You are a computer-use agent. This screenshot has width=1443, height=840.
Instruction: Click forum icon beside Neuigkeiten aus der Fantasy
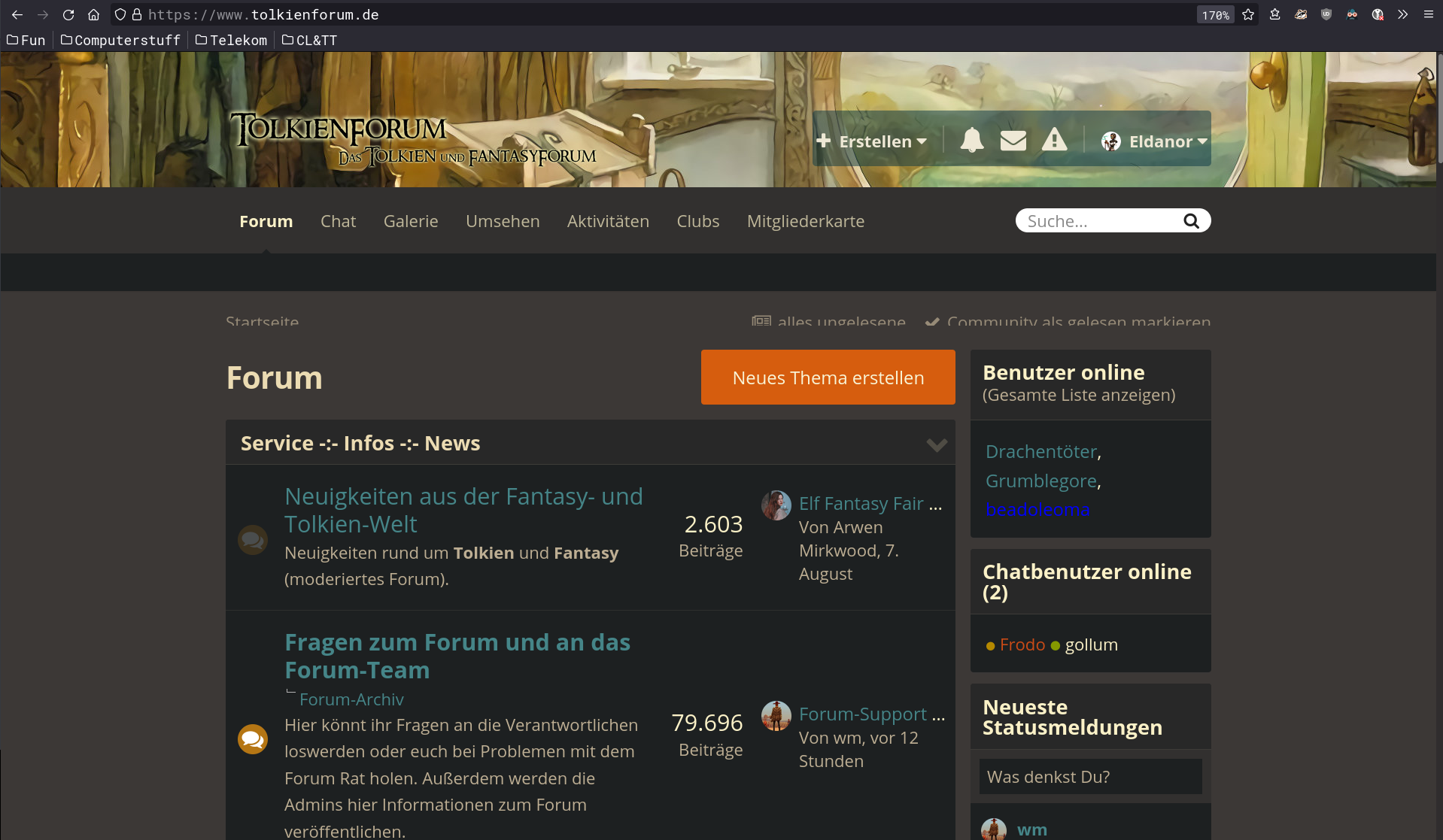coord(253,539)
